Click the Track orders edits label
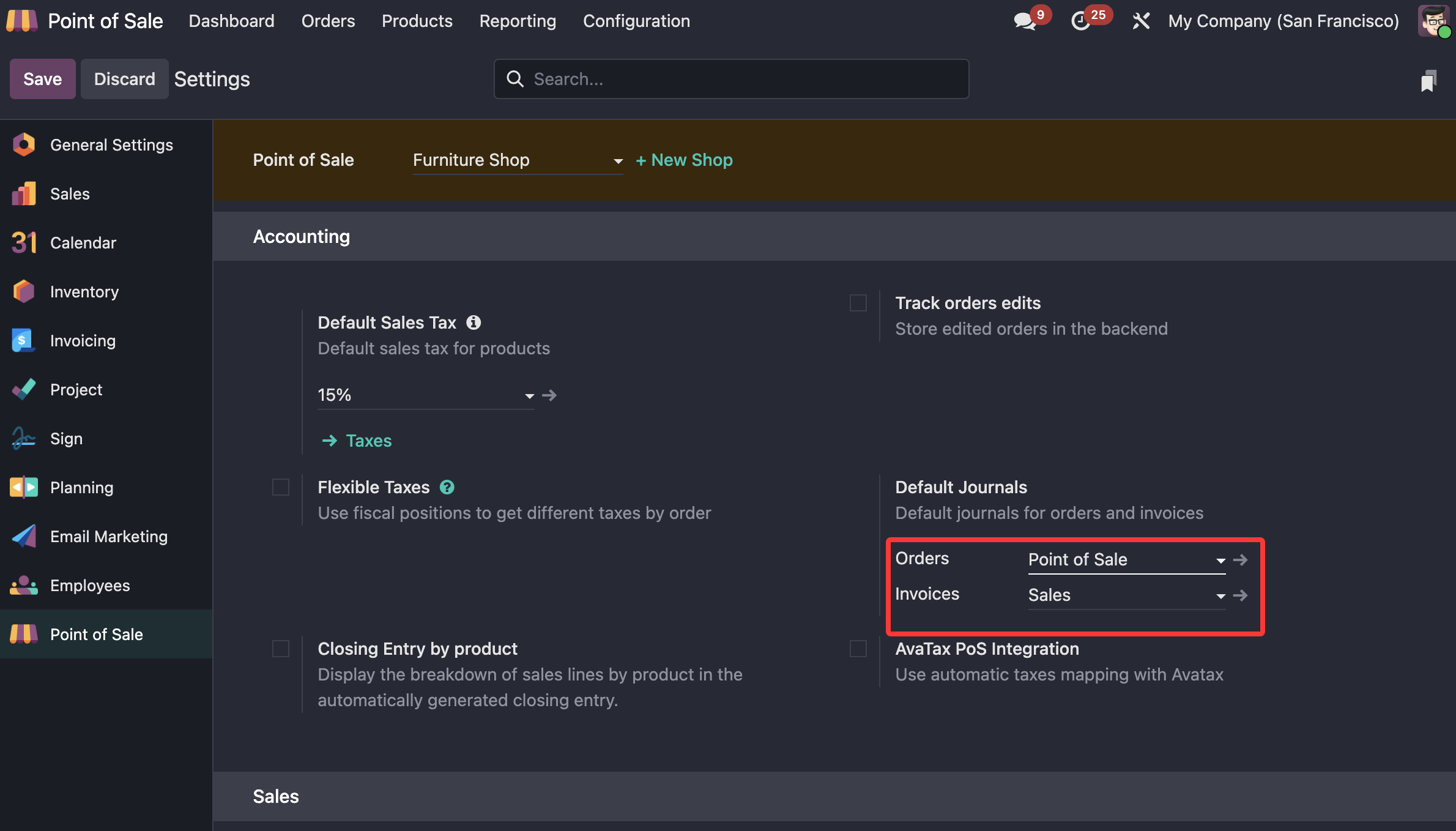This screenshot has height=831, width=1456. pos(968,303)
